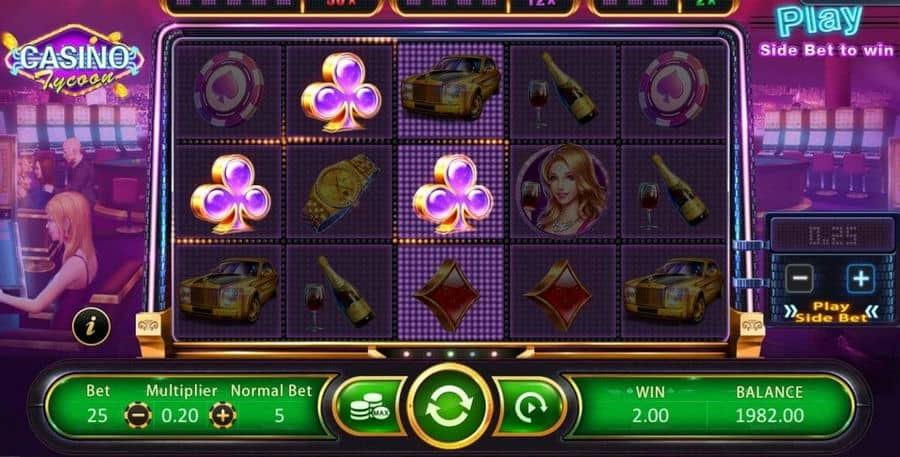Screen dimensions: 900x457
Task: Click the multiplier value 0.20
Action: tap(180, 416)
